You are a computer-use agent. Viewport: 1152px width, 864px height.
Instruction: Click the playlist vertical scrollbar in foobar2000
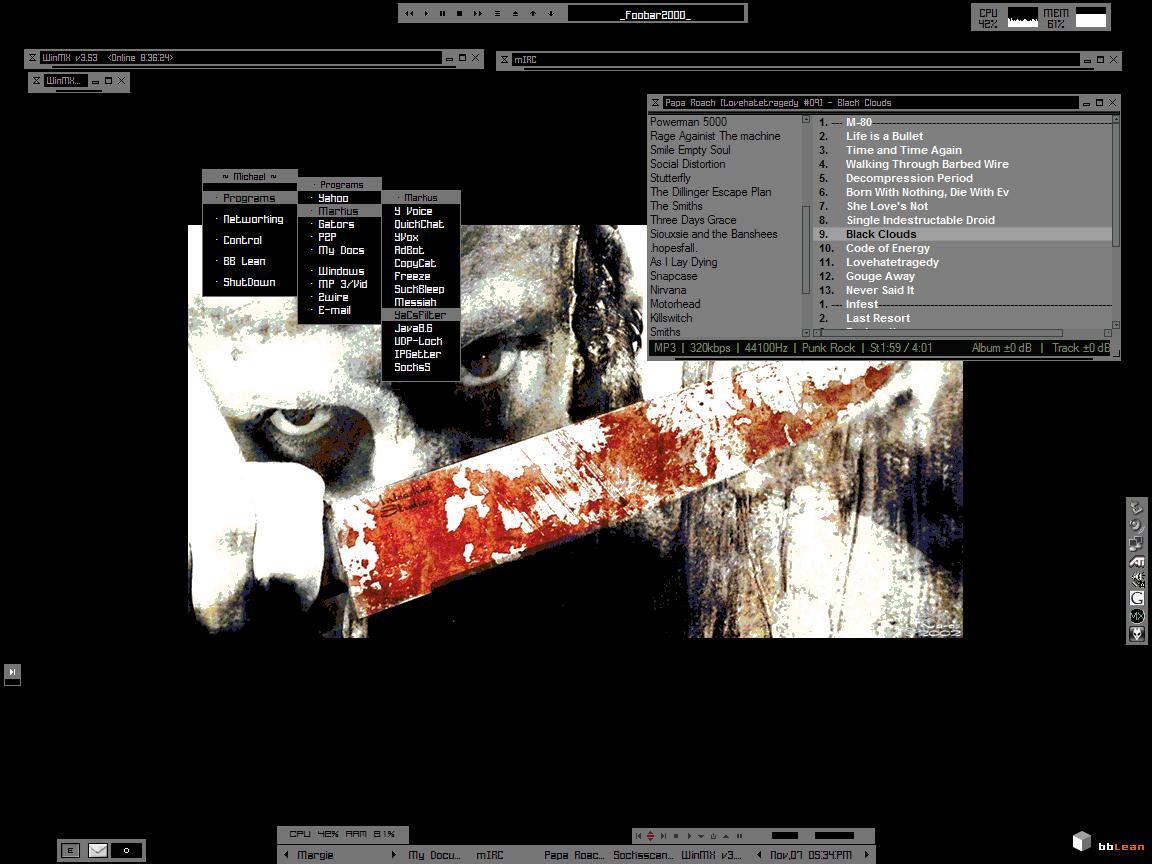coord(1116,220)
